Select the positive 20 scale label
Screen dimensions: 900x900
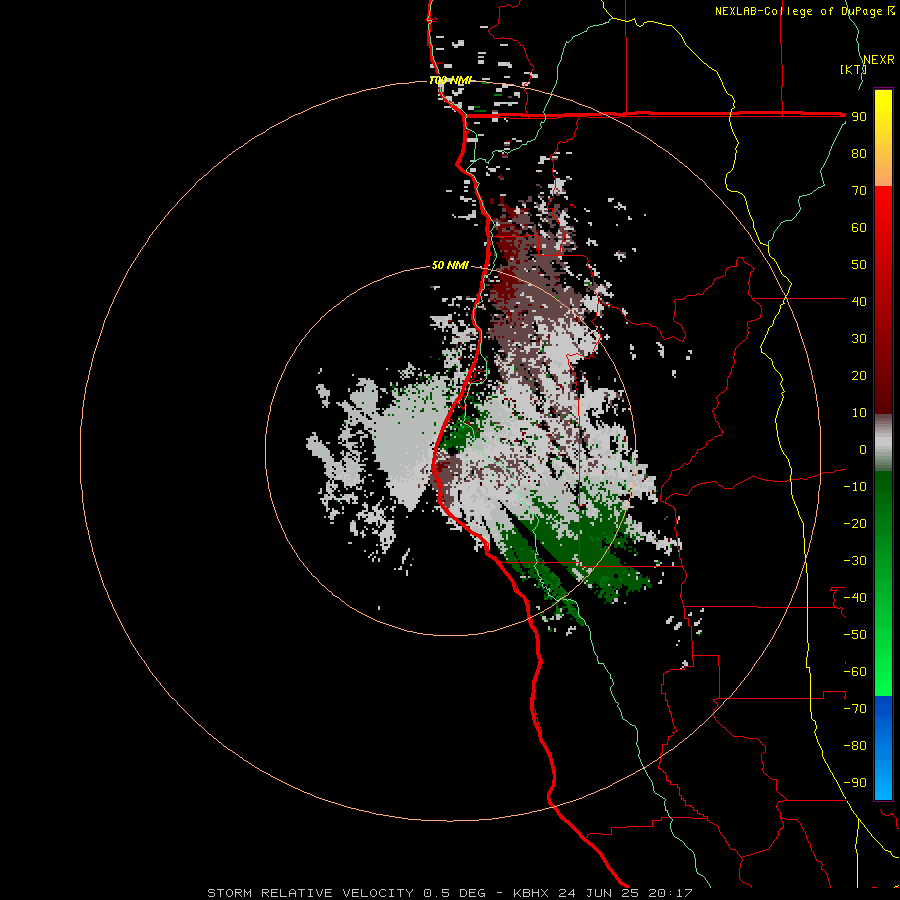click(859, 376)
